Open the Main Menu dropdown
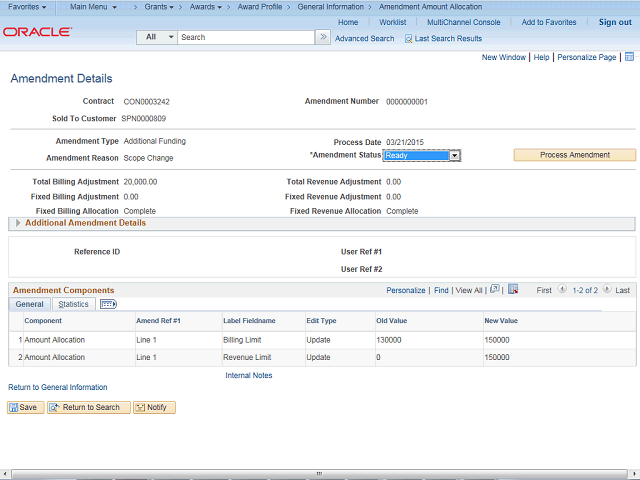Viewport: 640px width, 480px height. click(92, 7)
